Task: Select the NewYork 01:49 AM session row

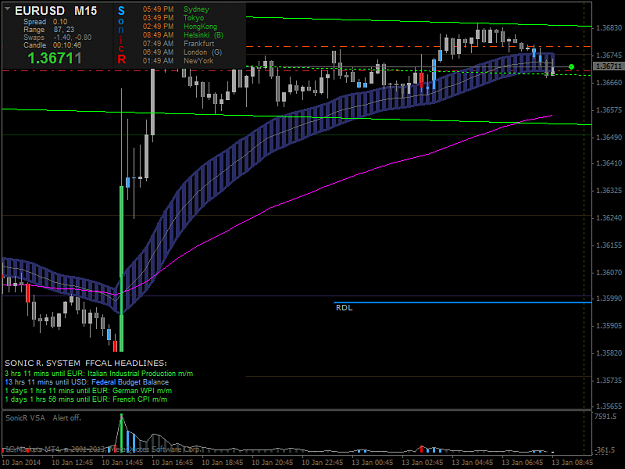Action: (x=178, y=61)
